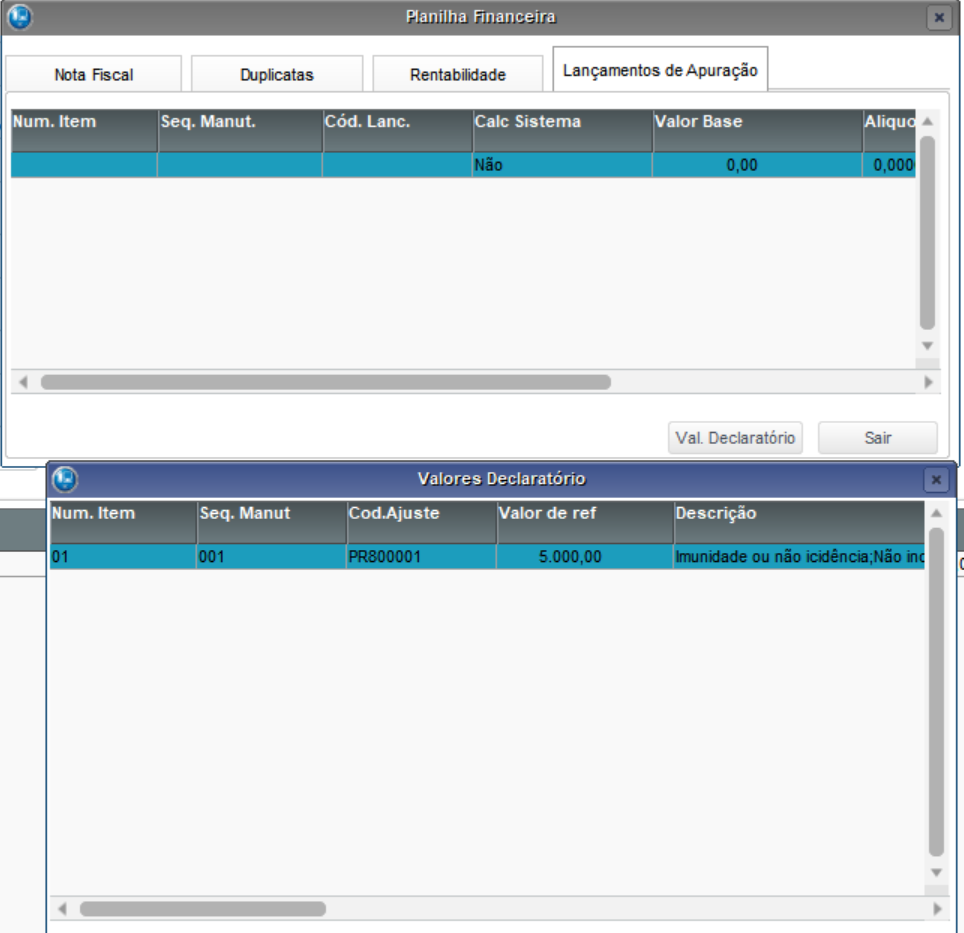The height and width of the screenshot is (933, 964).
Task: Click Num. Item header in Valores Declaratório
Action: coord(123,522)
